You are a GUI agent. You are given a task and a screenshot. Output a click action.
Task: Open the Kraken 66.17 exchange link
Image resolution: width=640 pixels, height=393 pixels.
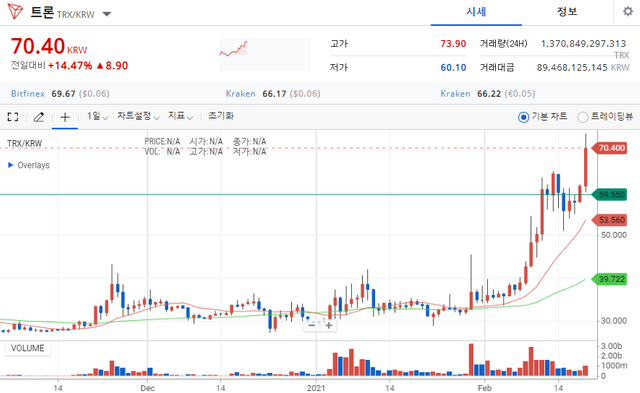pyautogui.click(x=240, y=94)
